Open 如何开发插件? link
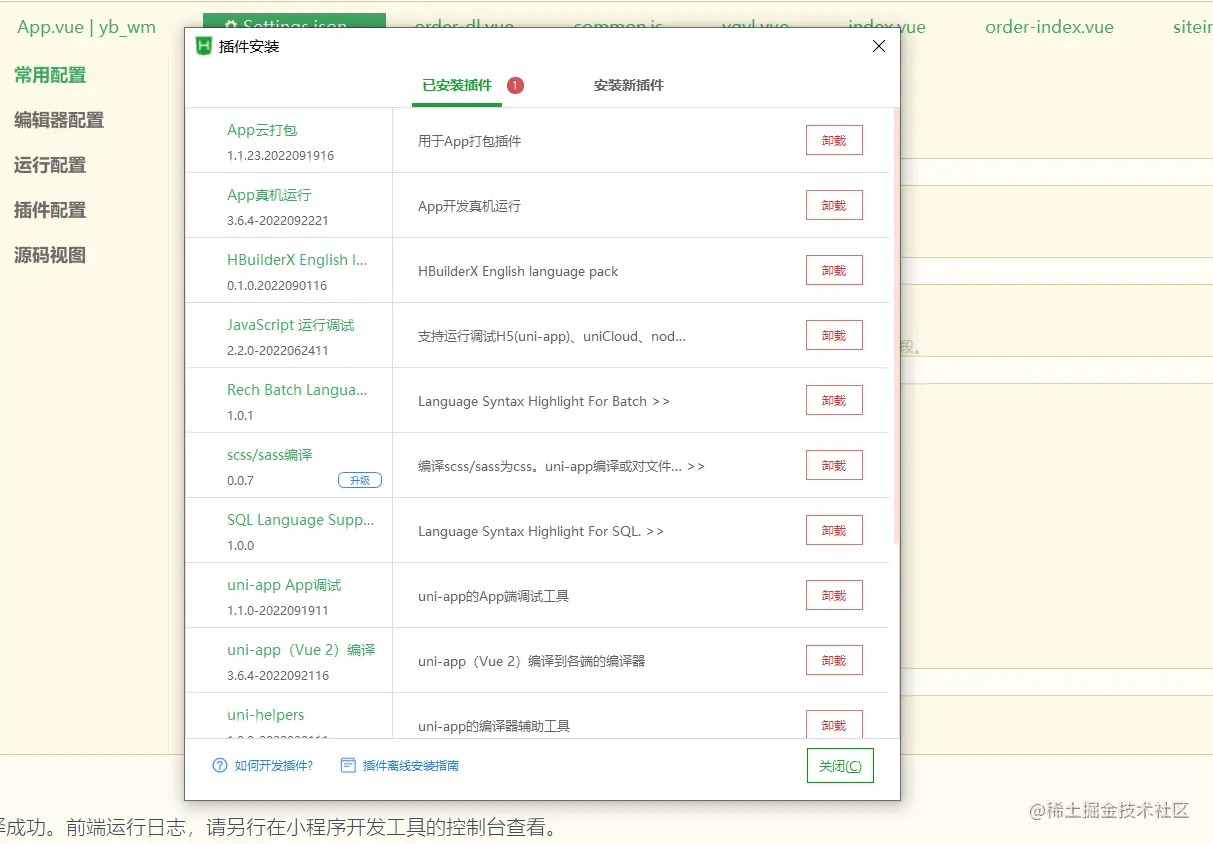This screenshot has width=1213, height=844. [x=274, y=766]
